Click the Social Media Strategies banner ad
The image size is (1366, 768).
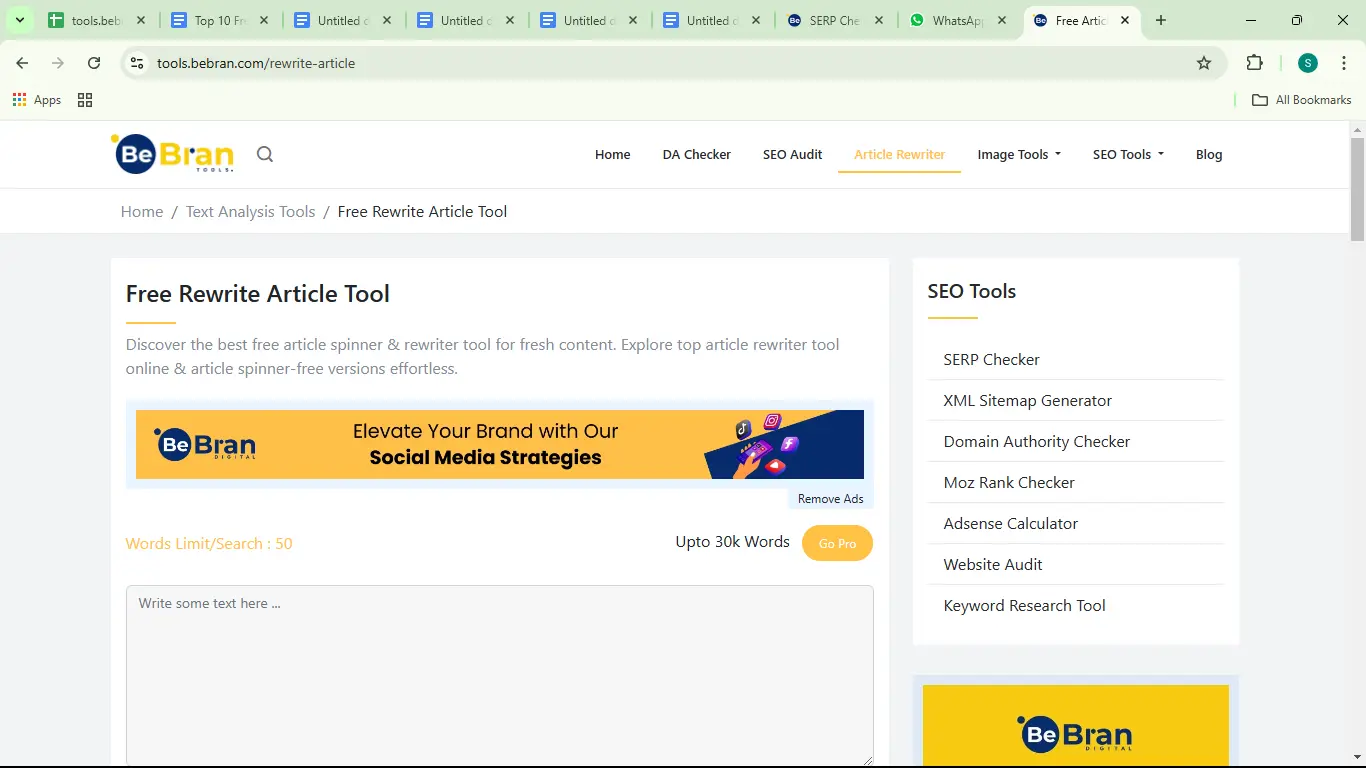click(500, 444)
